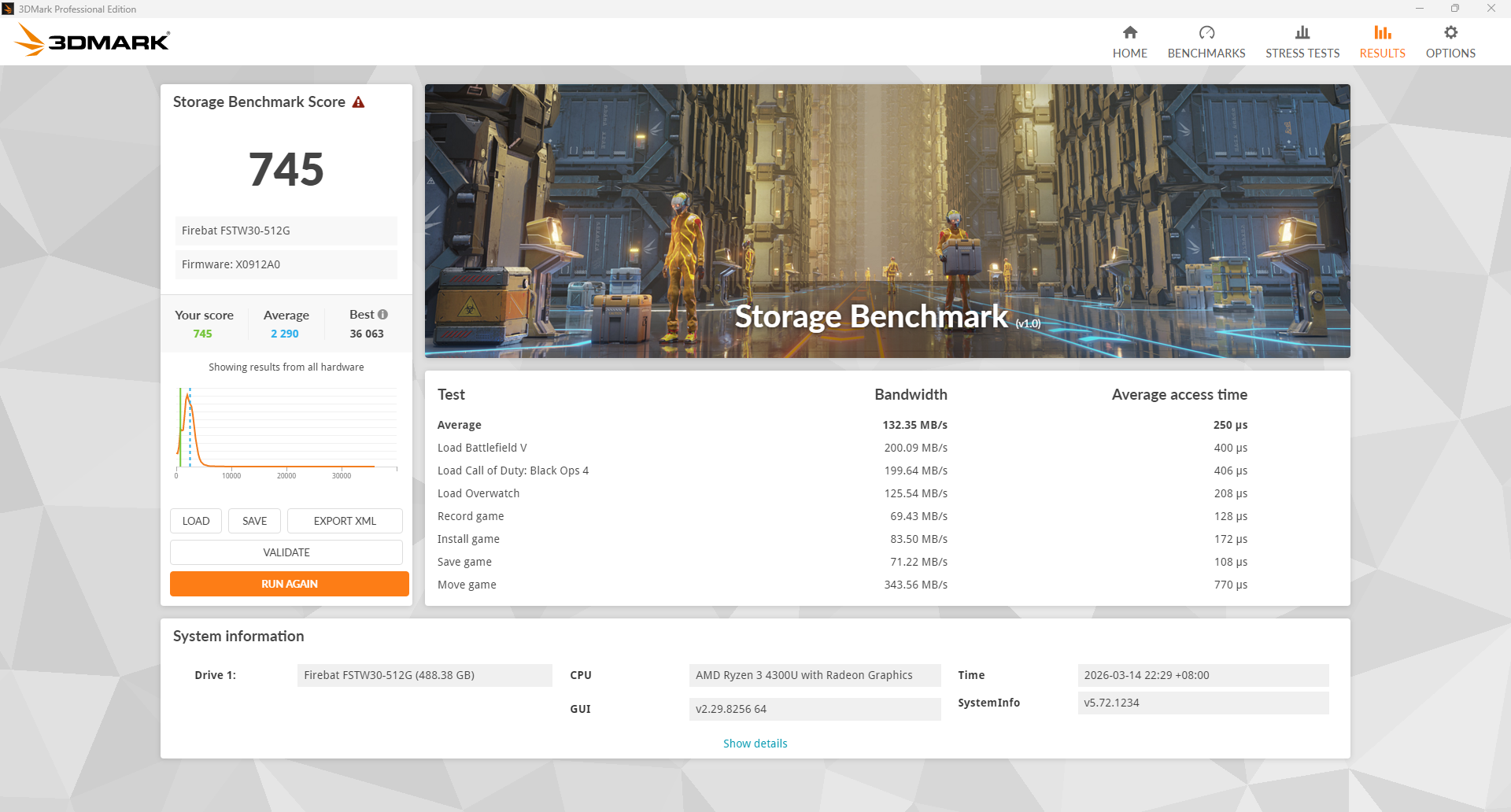Click the 3DMark logo
This screenshot has height=812, width=1511.
[x=93, y=40]
